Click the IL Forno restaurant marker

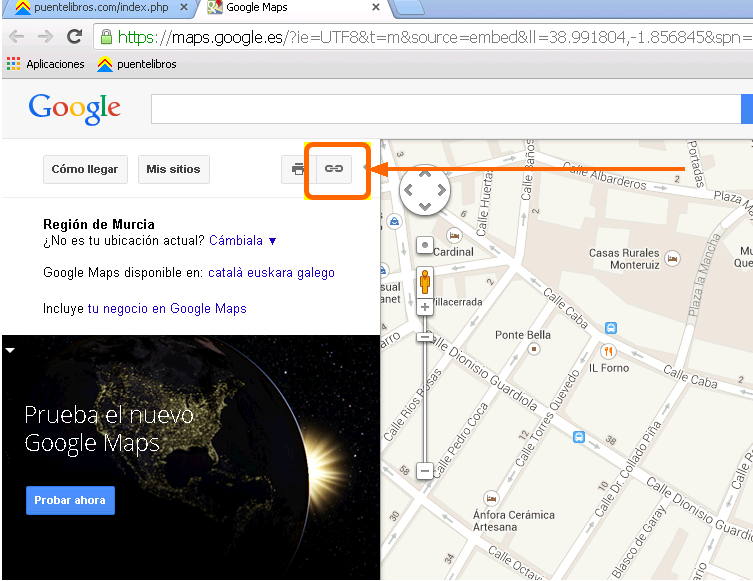coord(608,351)
